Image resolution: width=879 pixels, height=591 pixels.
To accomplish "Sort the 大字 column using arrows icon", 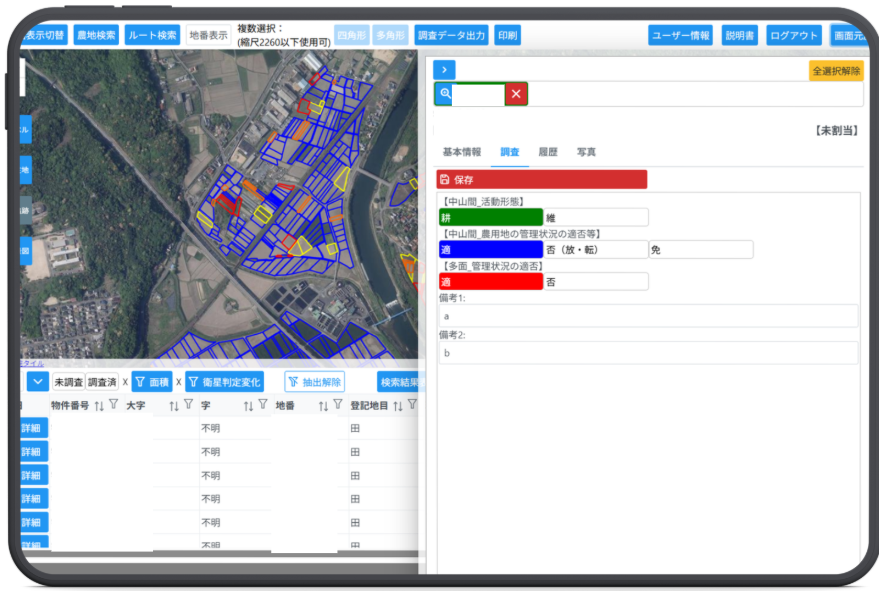I will click(x=173, y=406).
